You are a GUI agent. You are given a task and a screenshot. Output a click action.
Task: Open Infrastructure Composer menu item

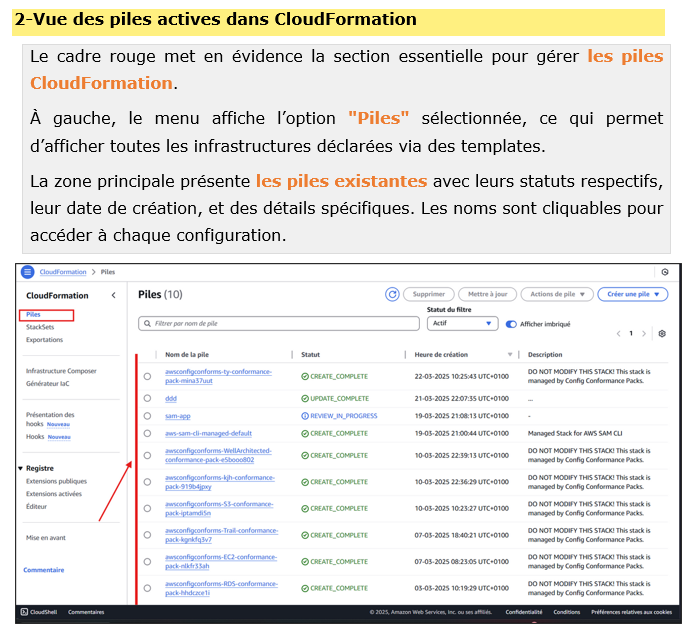pyautogui.click(x=61, y=371)
